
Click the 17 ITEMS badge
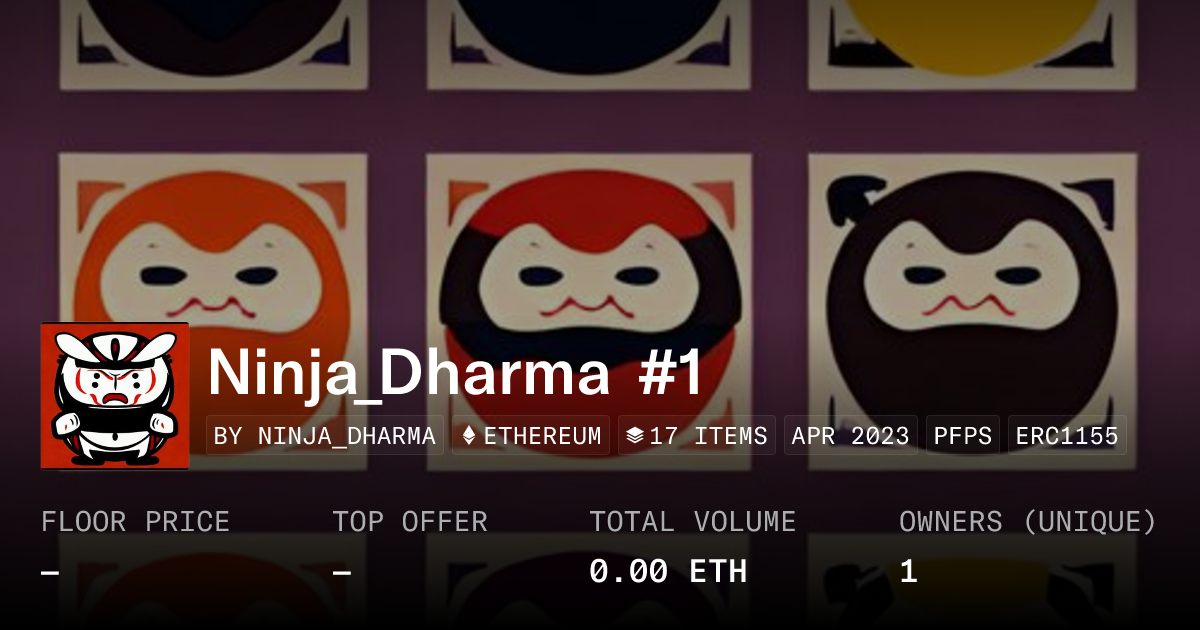[696, 436]
